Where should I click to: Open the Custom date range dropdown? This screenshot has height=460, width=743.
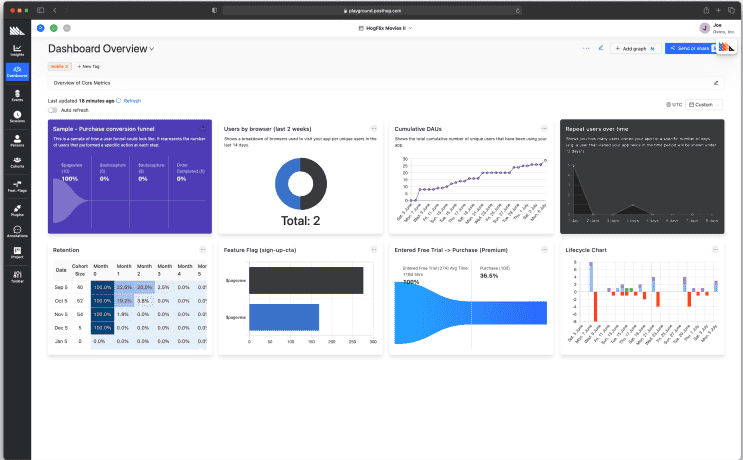(x=704, y=105)
